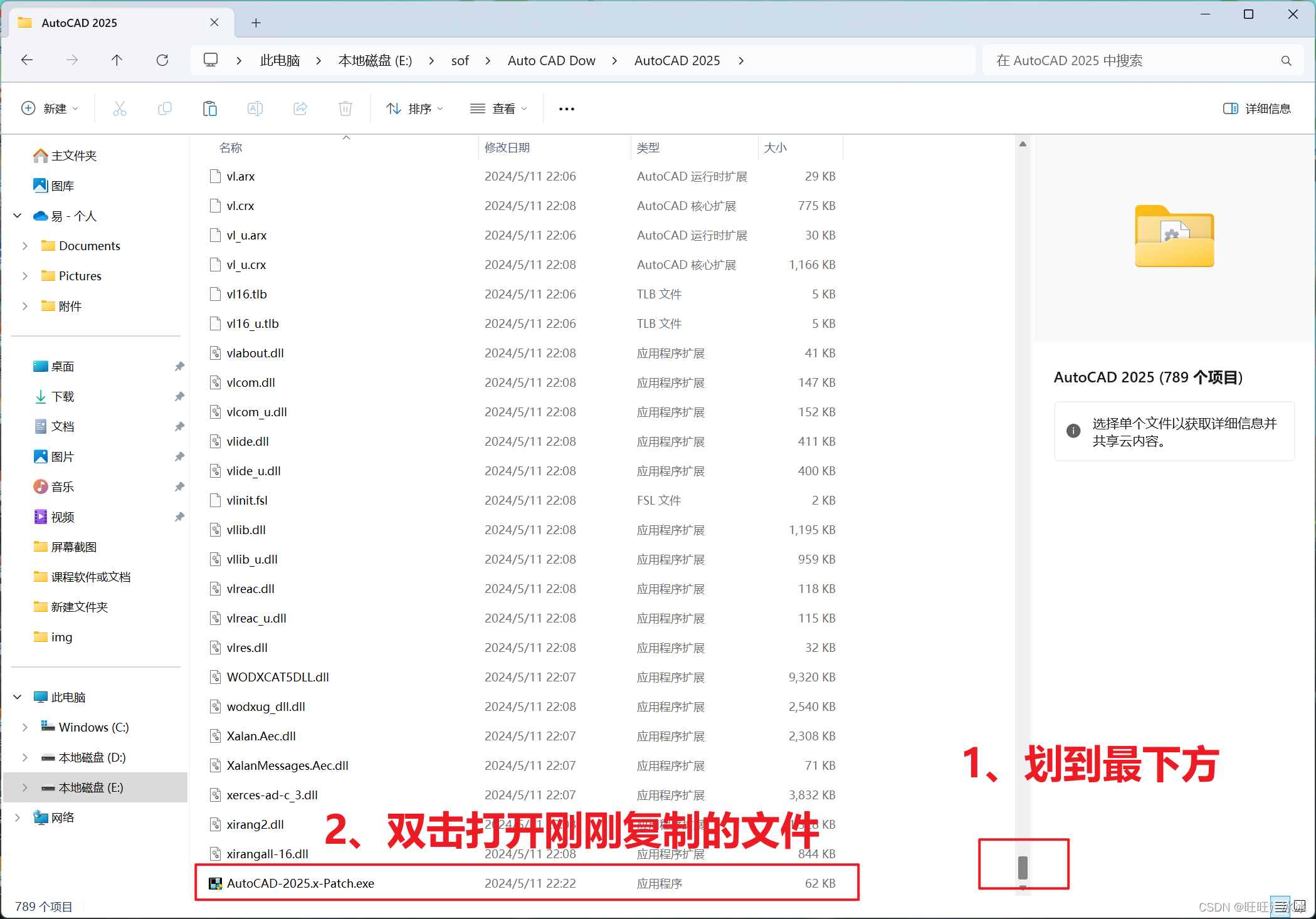Sort by 大小 column header
The height and width of the screenshot is (919, 1316).
(x=776, y=148)
